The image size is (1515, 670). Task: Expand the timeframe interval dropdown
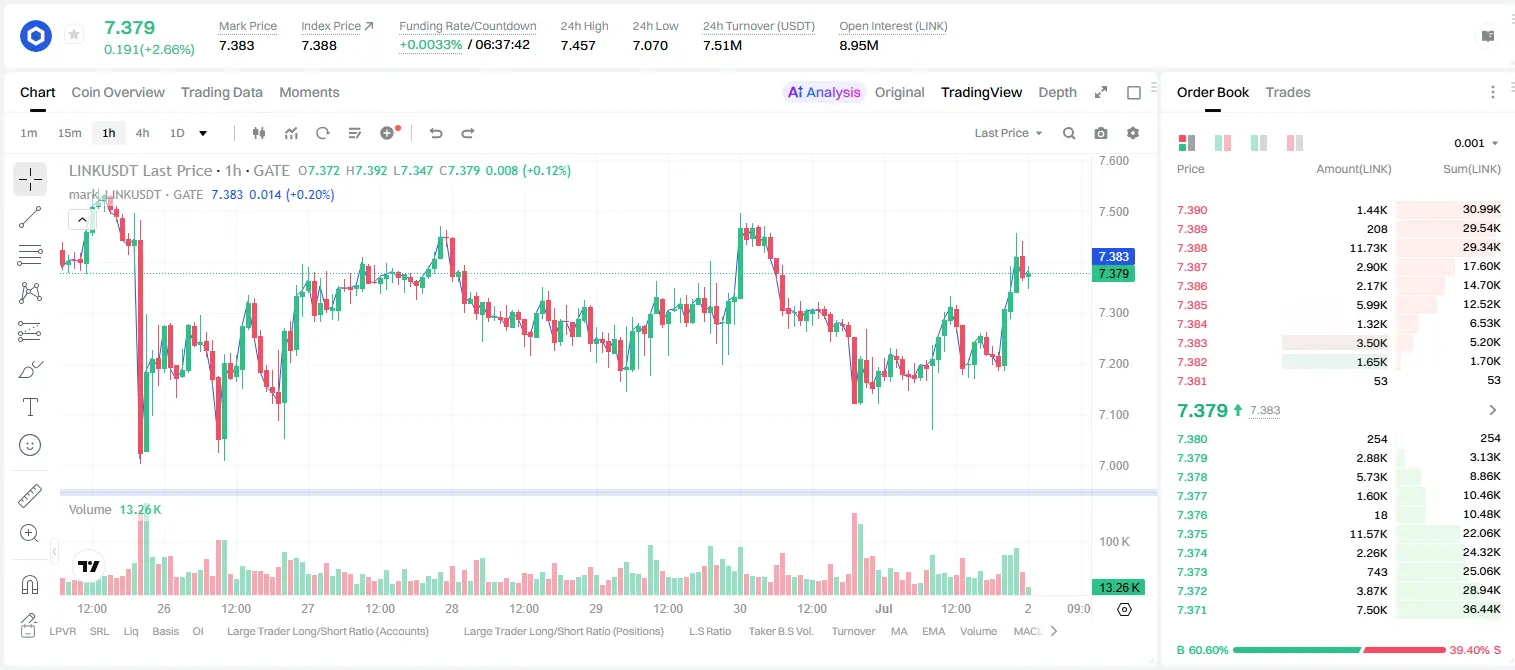(x=203, y=133)
